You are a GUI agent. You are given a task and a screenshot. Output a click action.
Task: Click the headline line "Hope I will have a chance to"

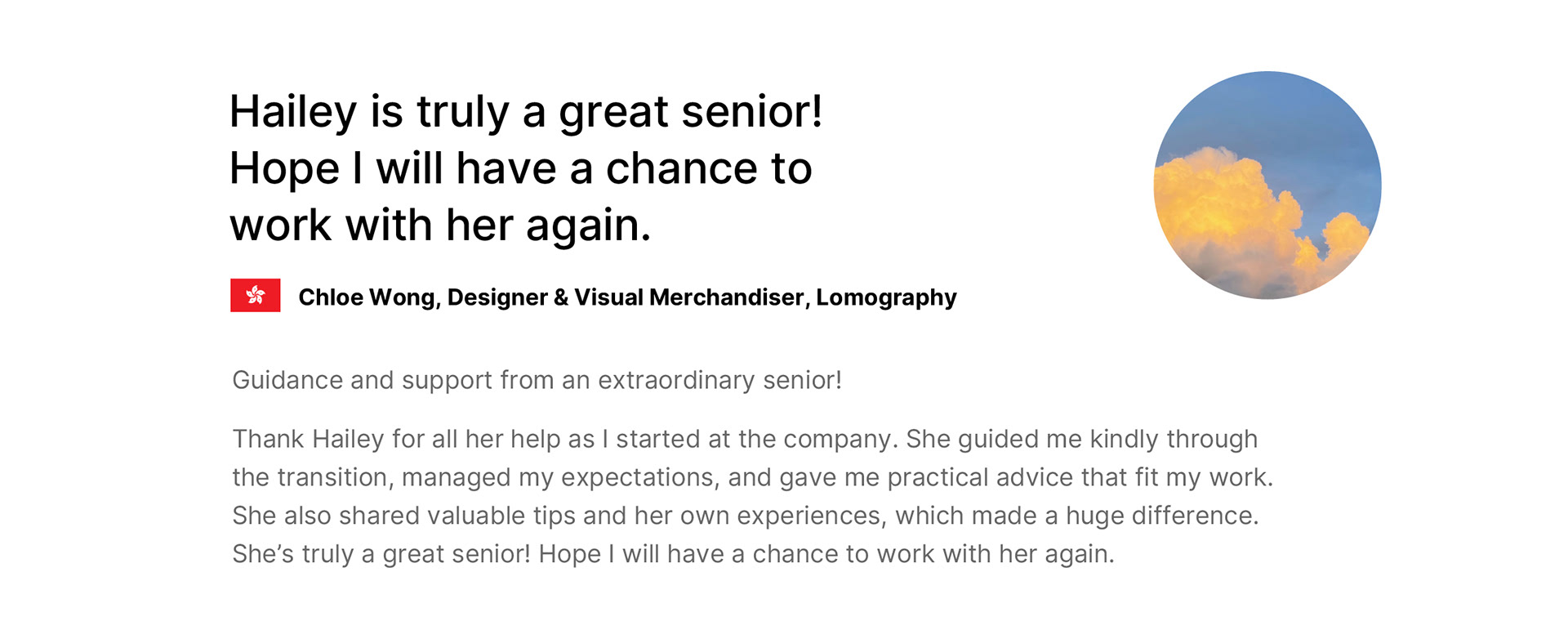(520, 169)
